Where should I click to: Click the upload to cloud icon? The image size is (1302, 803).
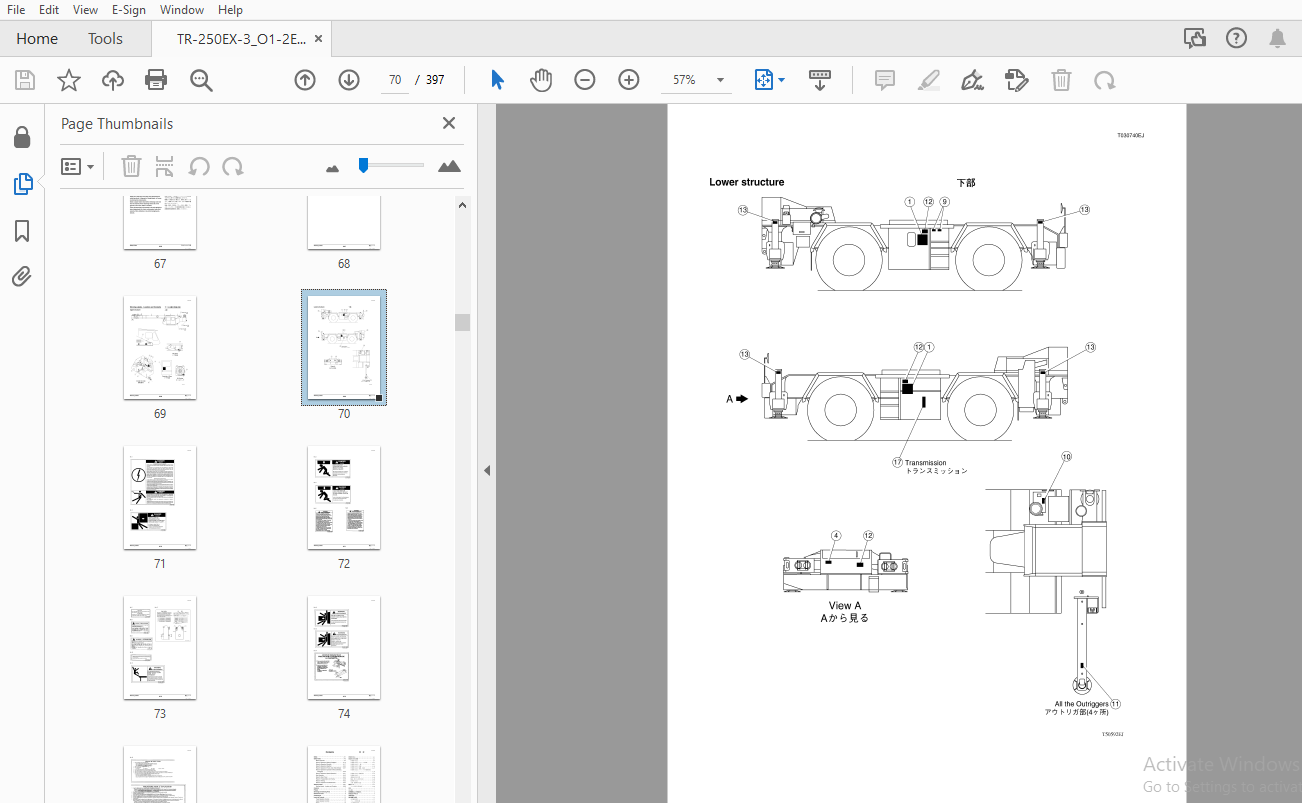[x=113, y=80]
